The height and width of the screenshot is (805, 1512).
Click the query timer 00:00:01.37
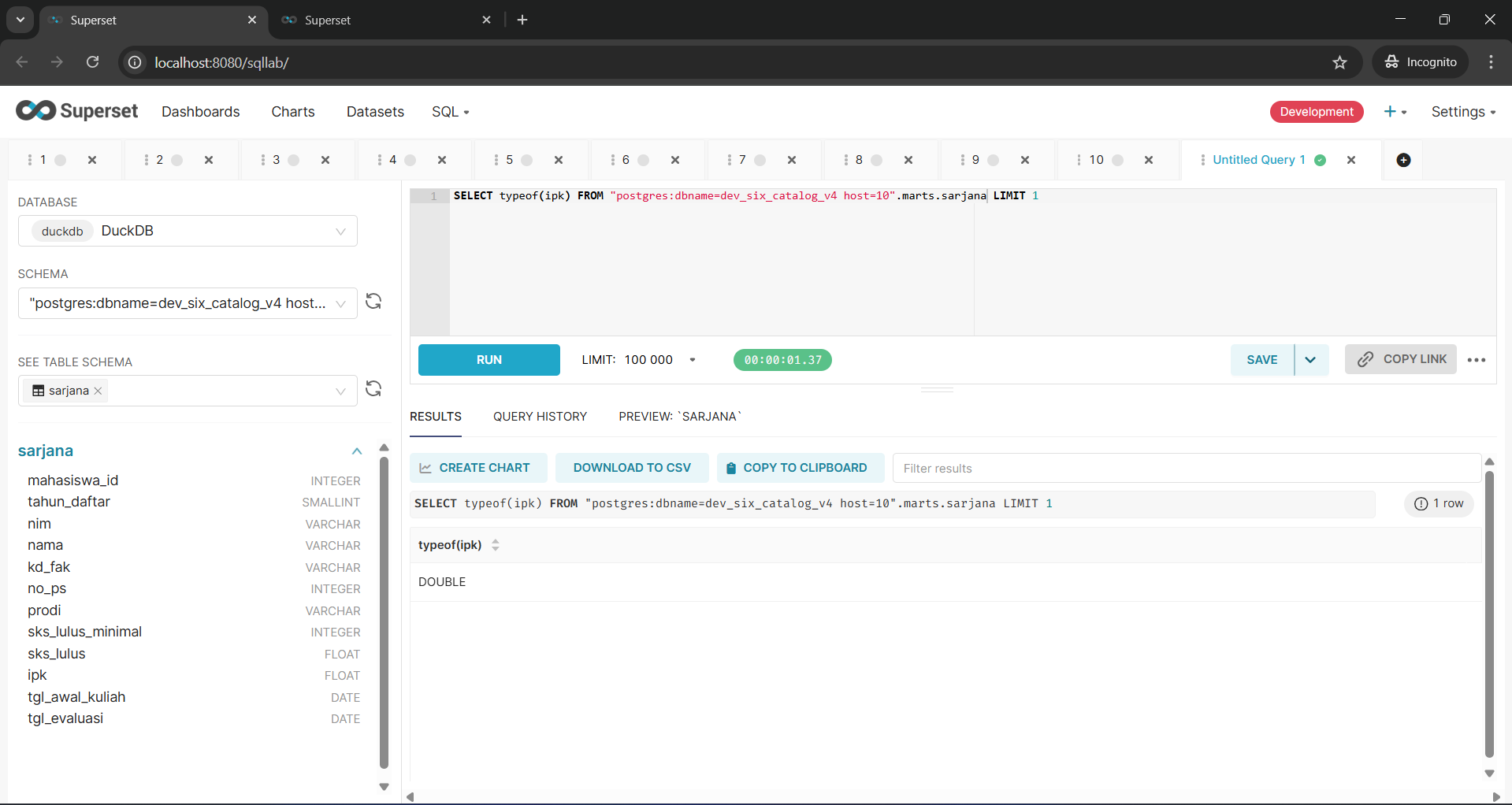[782, 360]
